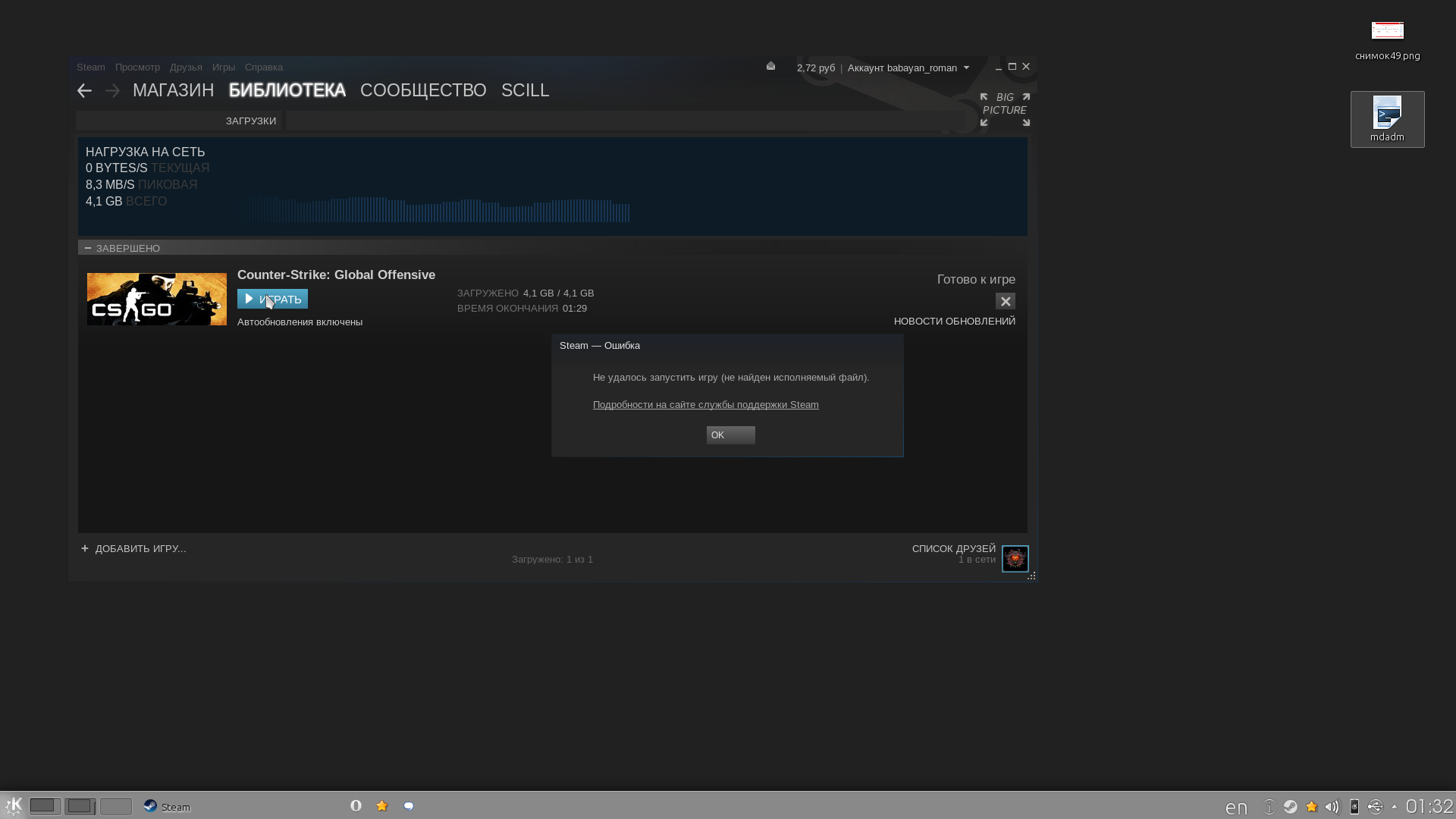1456x819 pixels.
Task: Click the Загружено: 1 из 1 status
Action: [552, 560]
